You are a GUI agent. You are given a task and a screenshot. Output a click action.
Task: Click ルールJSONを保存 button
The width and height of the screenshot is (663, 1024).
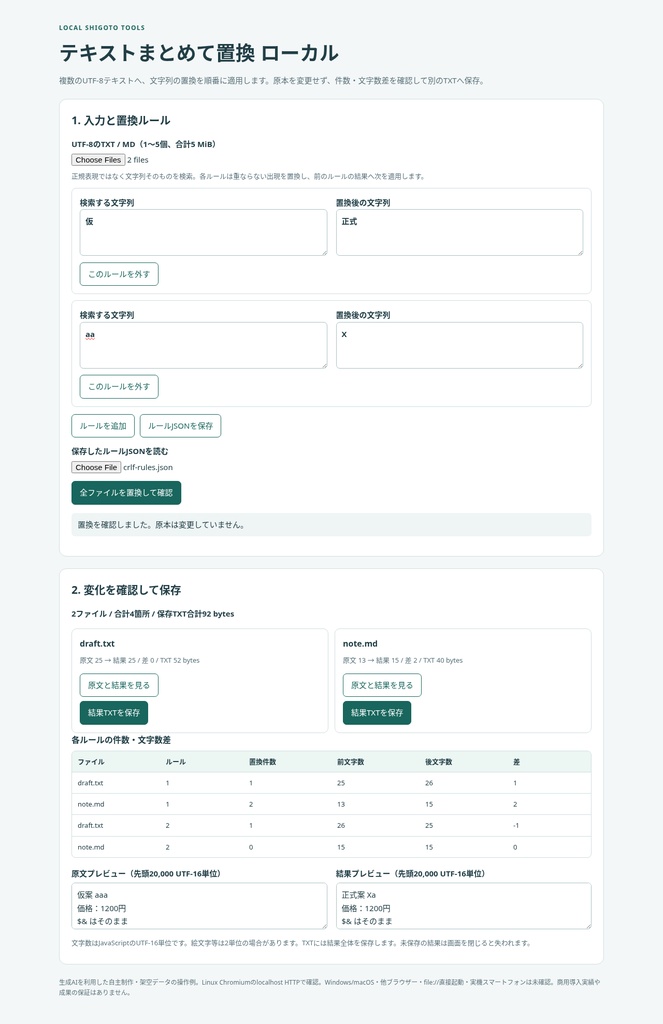[x=180, y=426]
